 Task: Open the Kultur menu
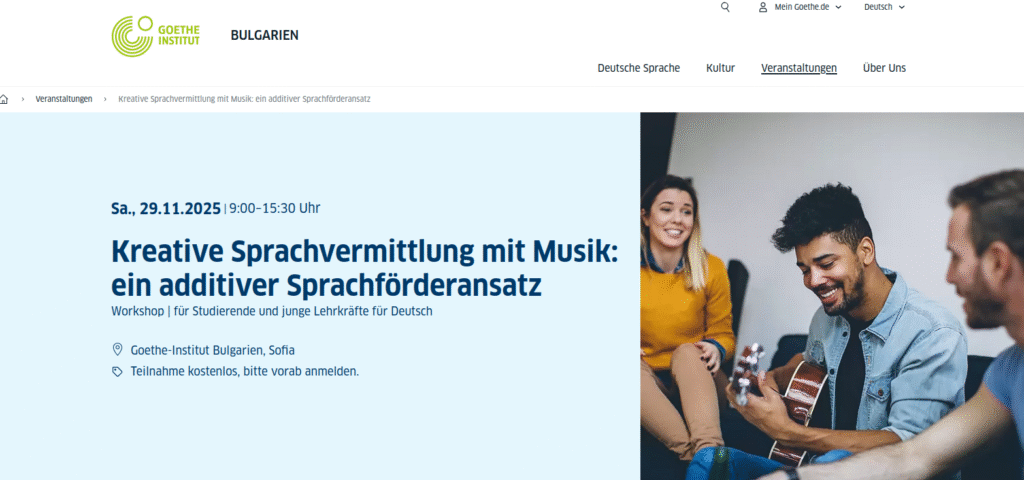coord(720,68)
